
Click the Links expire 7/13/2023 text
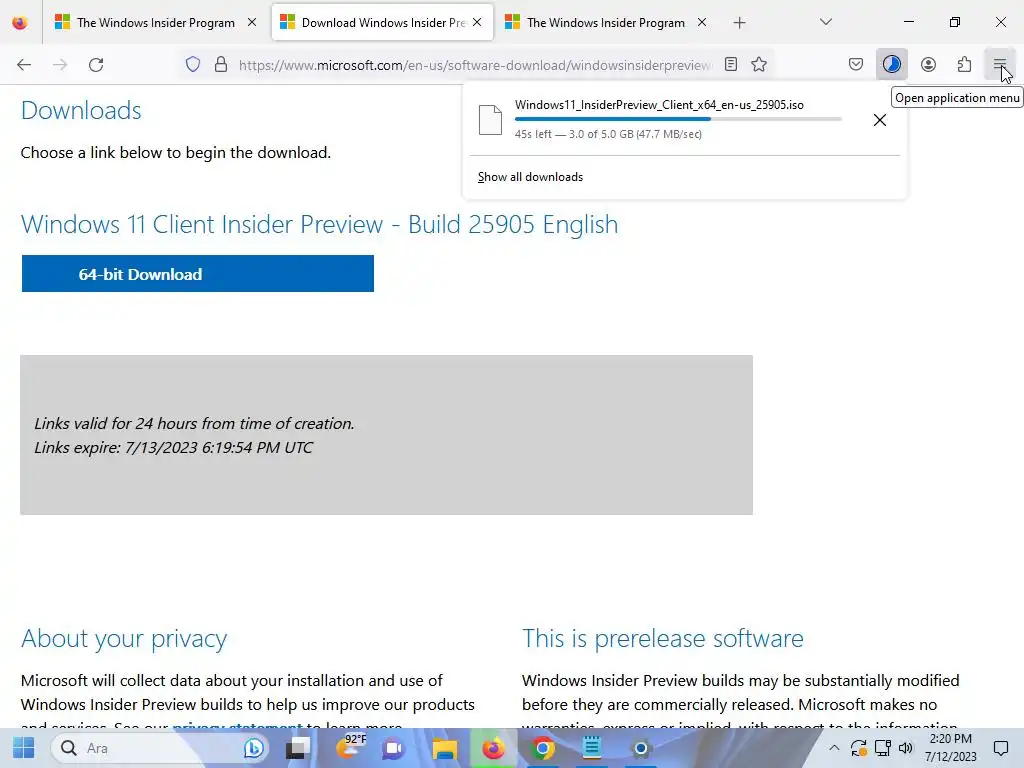pos(173,447)
